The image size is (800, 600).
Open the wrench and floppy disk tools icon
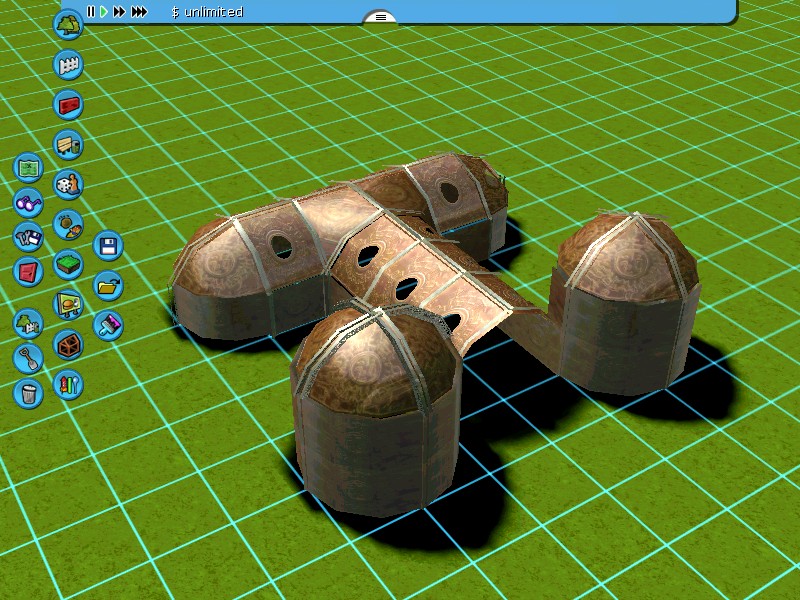pyautogui.click(x=29, y=237)
